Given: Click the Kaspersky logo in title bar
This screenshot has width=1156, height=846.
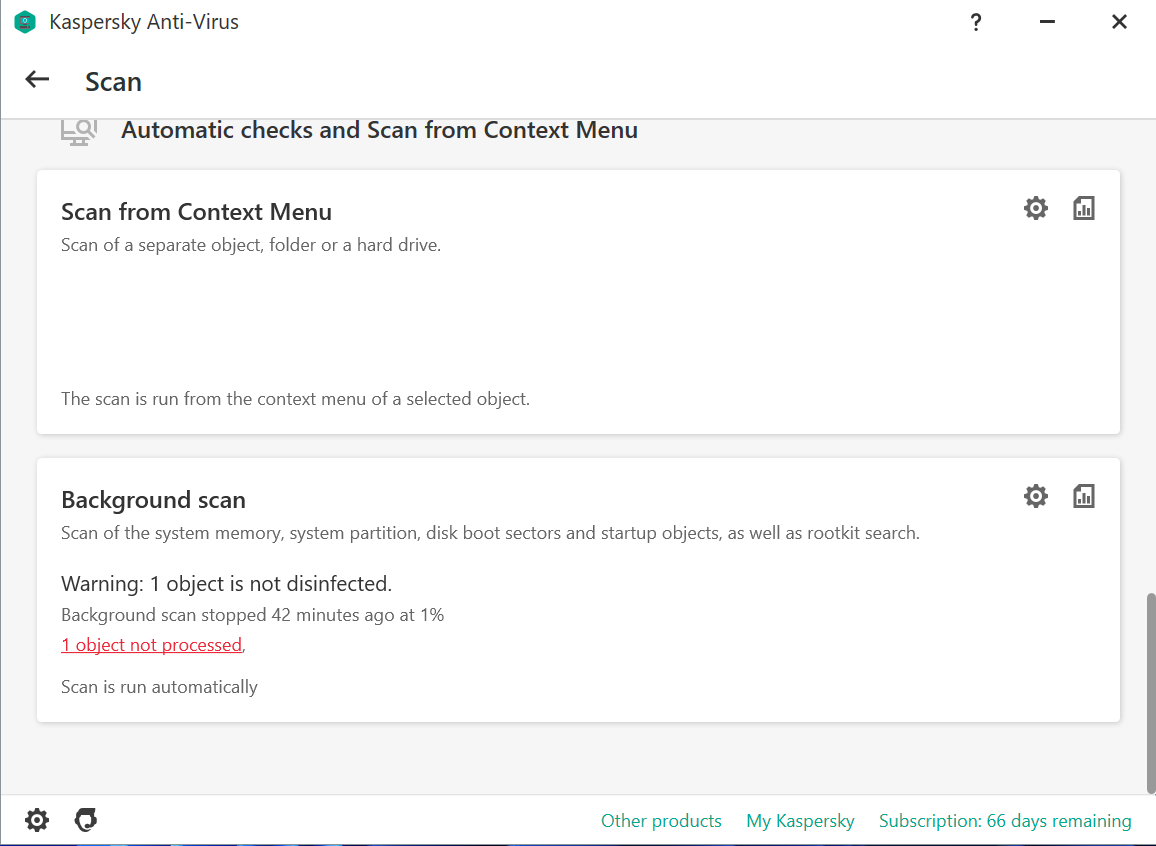Looking at the screenshot, I should tap(25, 22).
